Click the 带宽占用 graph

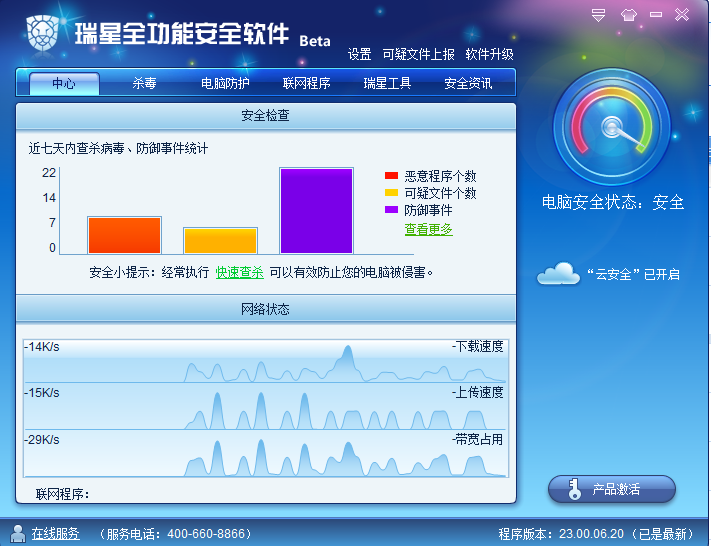coord(266,453)
